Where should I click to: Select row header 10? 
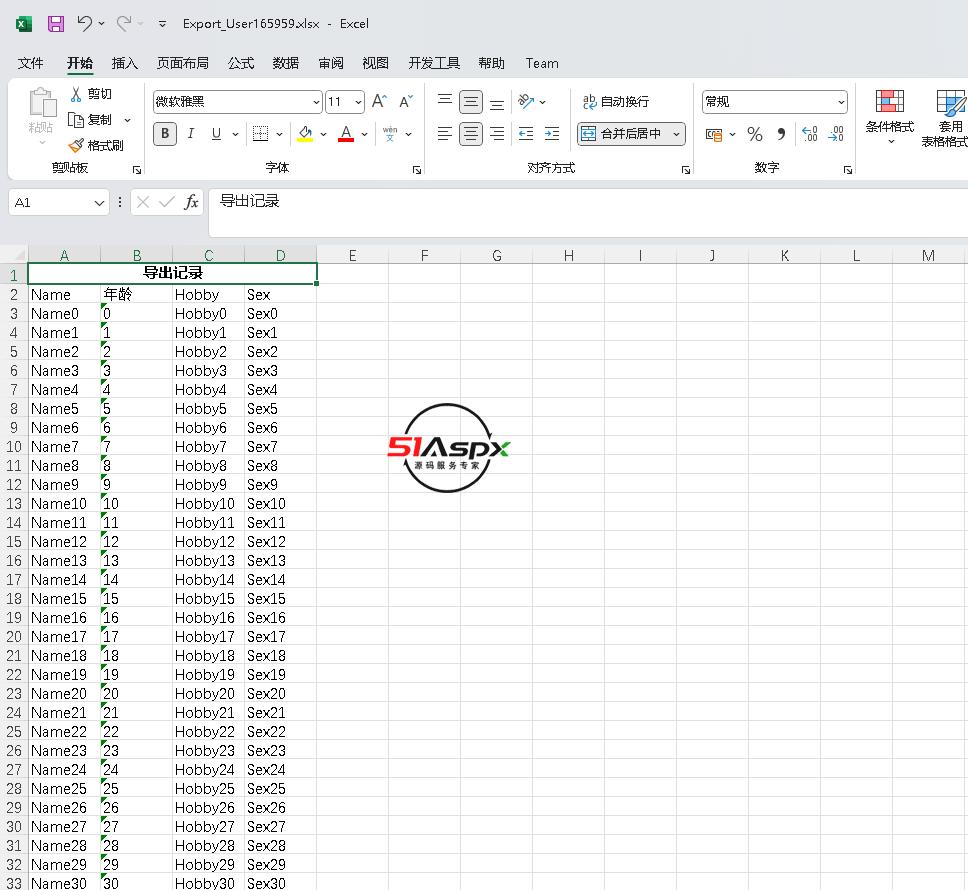click(x=14, y=446)
